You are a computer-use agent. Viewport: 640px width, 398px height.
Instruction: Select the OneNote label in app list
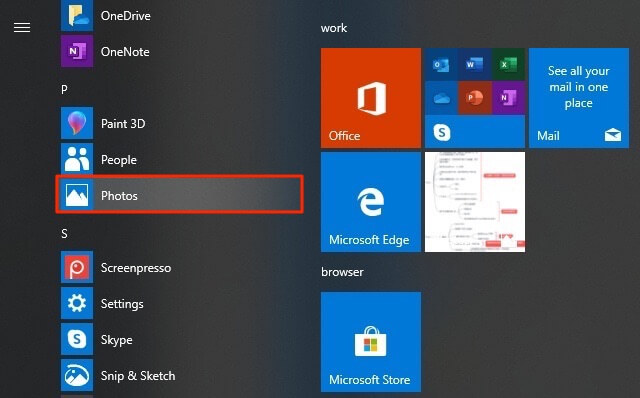coord(125,52)
